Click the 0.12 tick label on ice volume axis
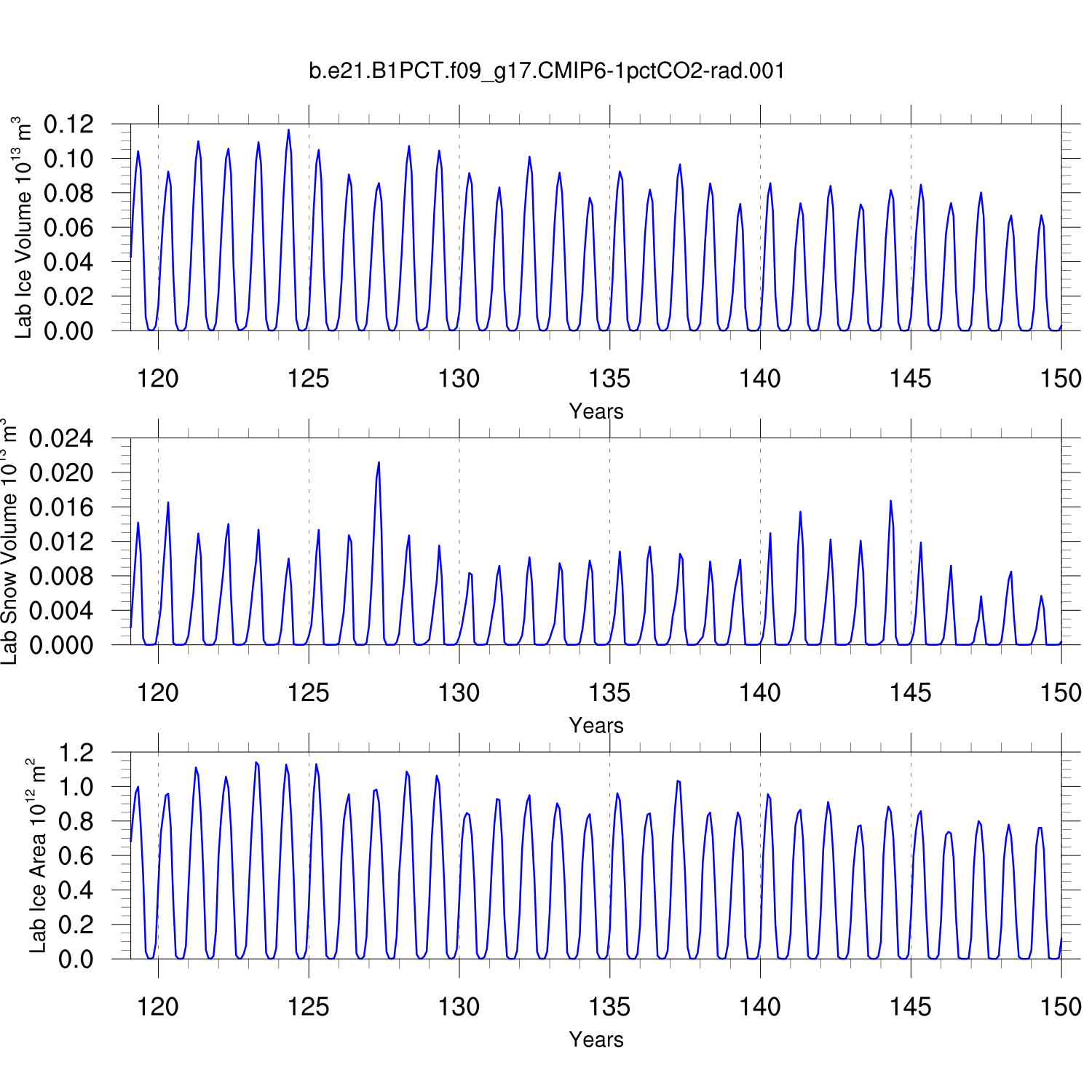The image size is (1092, 1092). click(68, 124)
